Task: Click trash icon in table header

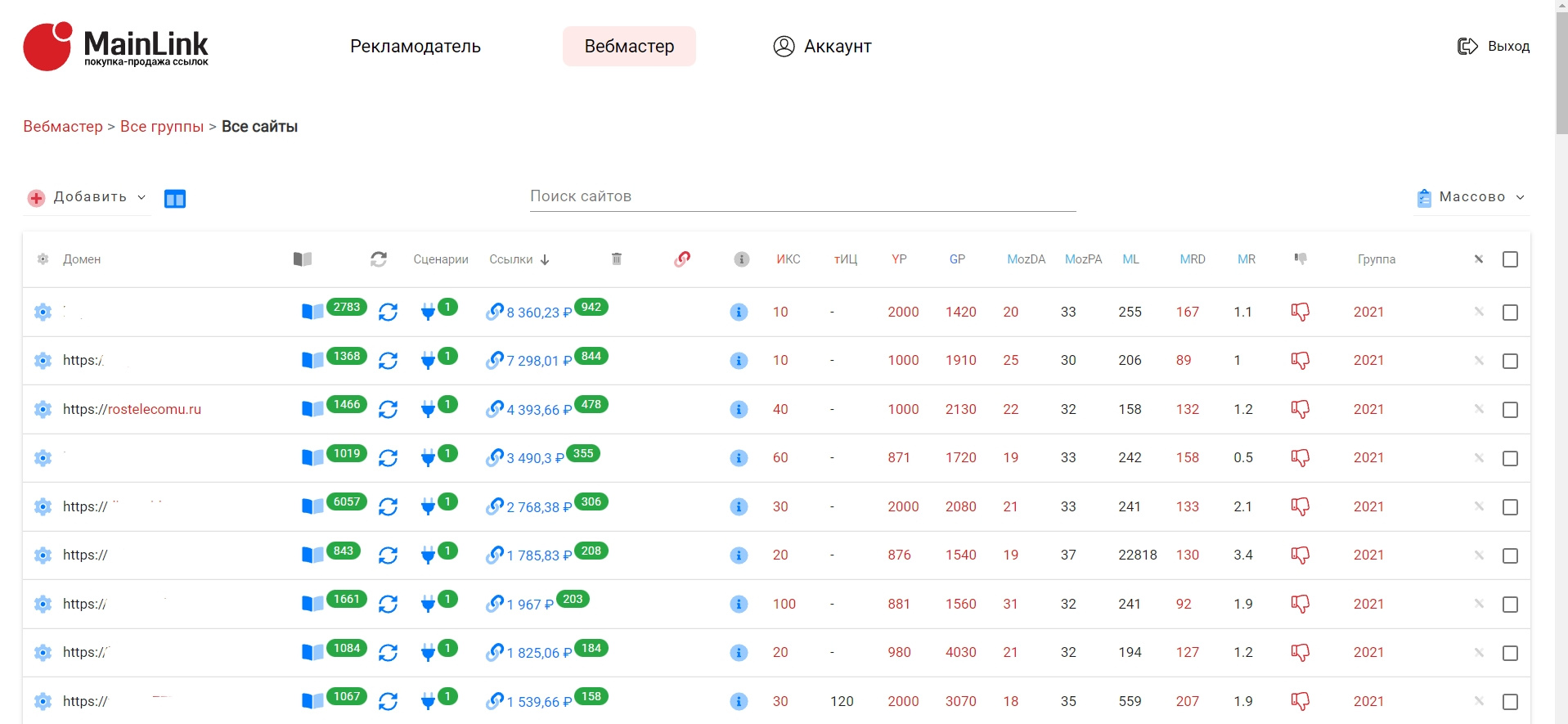Action: coord(617,259)
